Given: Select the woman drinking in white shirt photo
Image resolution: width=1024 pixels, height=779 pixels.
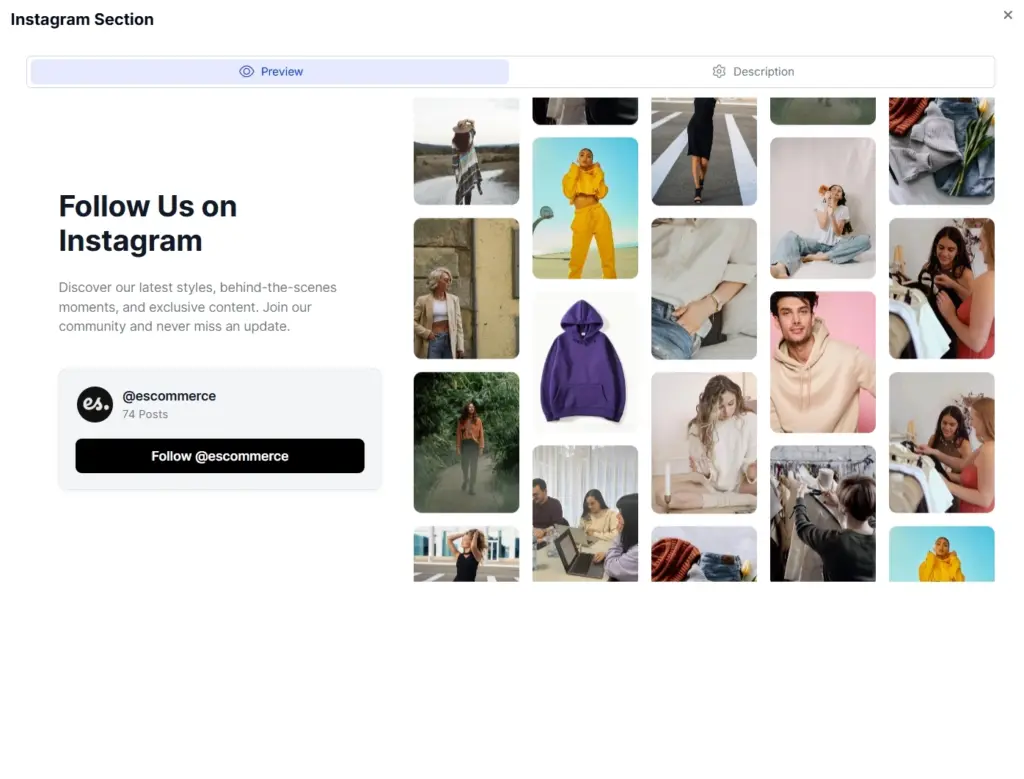Looking at the screenshot, I should tap(822, 207).
